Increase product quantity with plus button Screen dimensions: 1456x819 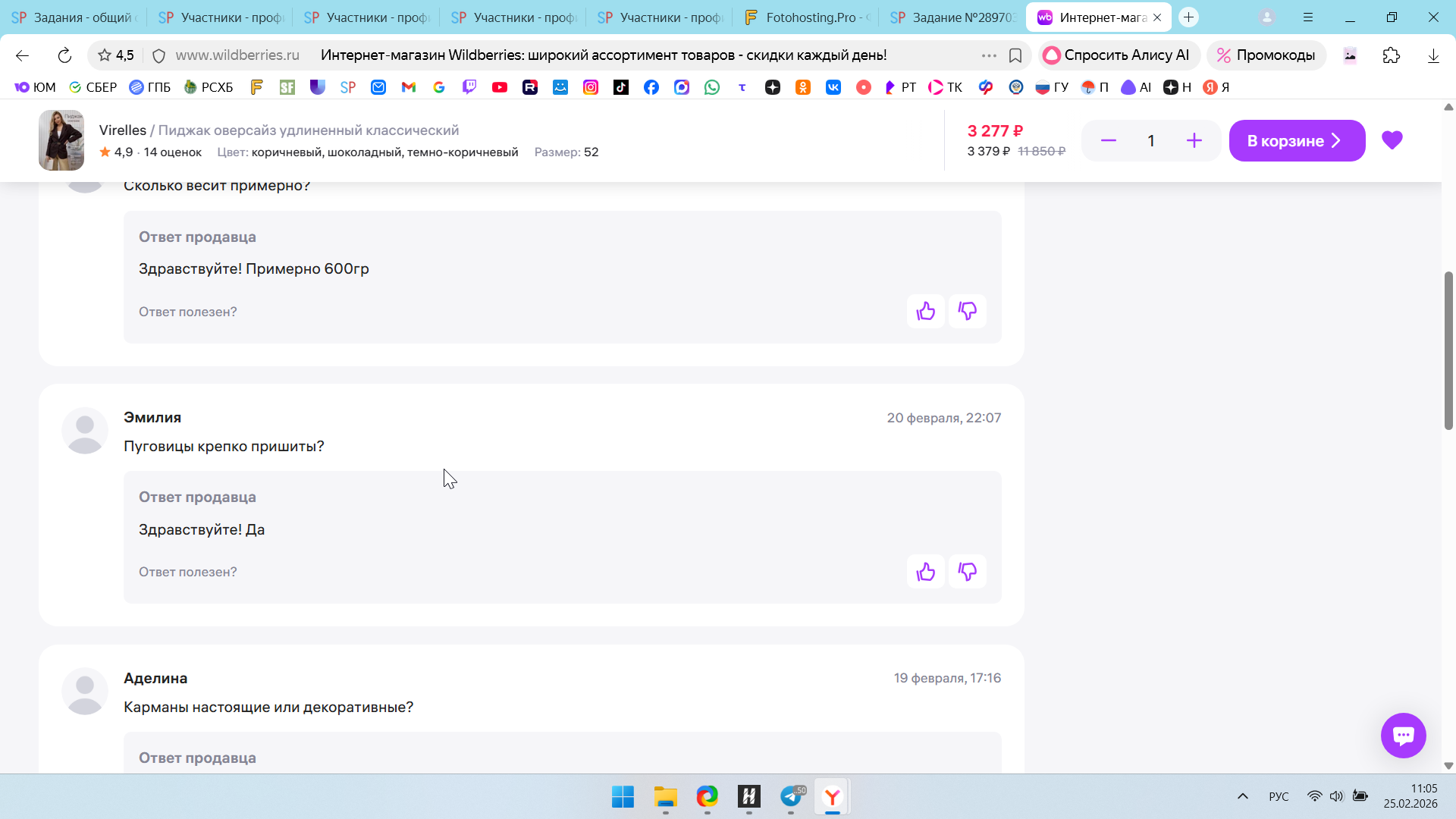pyautogui.click(x=1194, y=140)
